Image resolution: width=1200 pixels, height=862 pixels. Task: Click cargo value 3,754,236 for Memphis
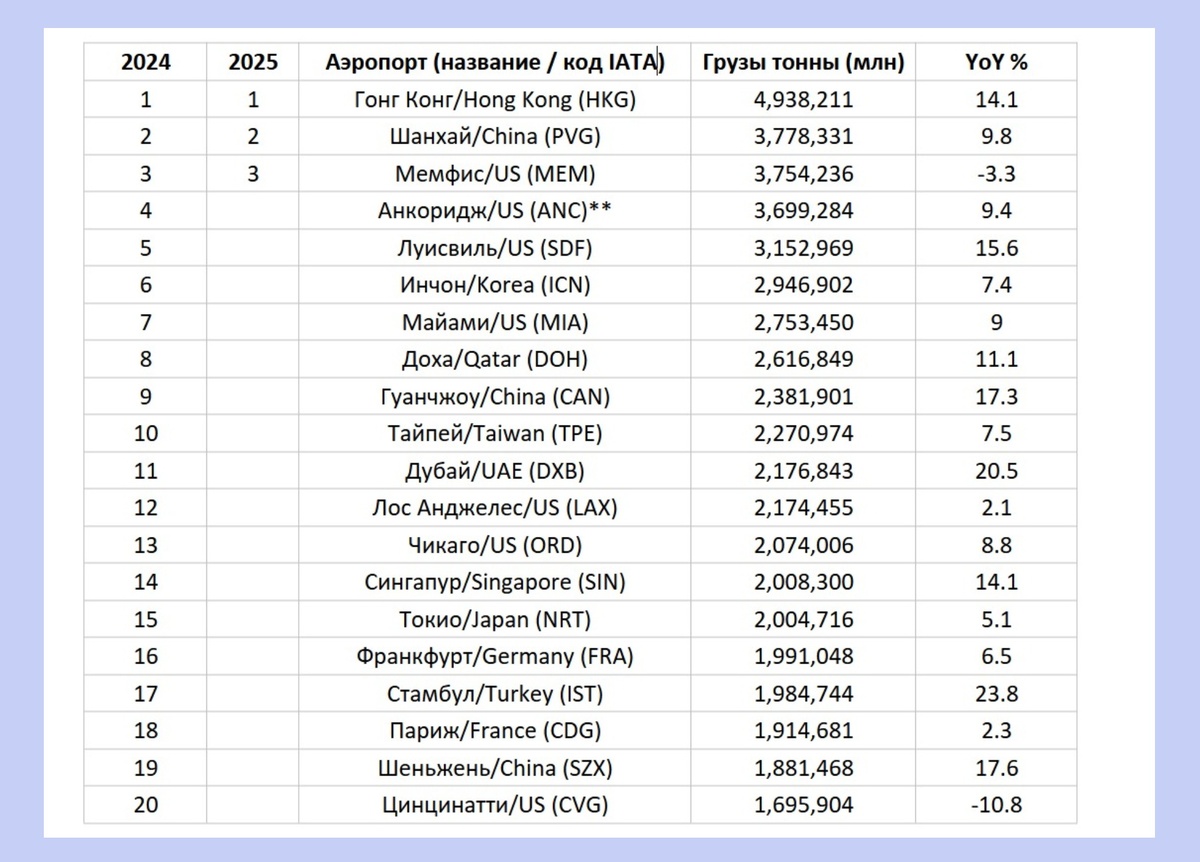[x=804, y=173]
